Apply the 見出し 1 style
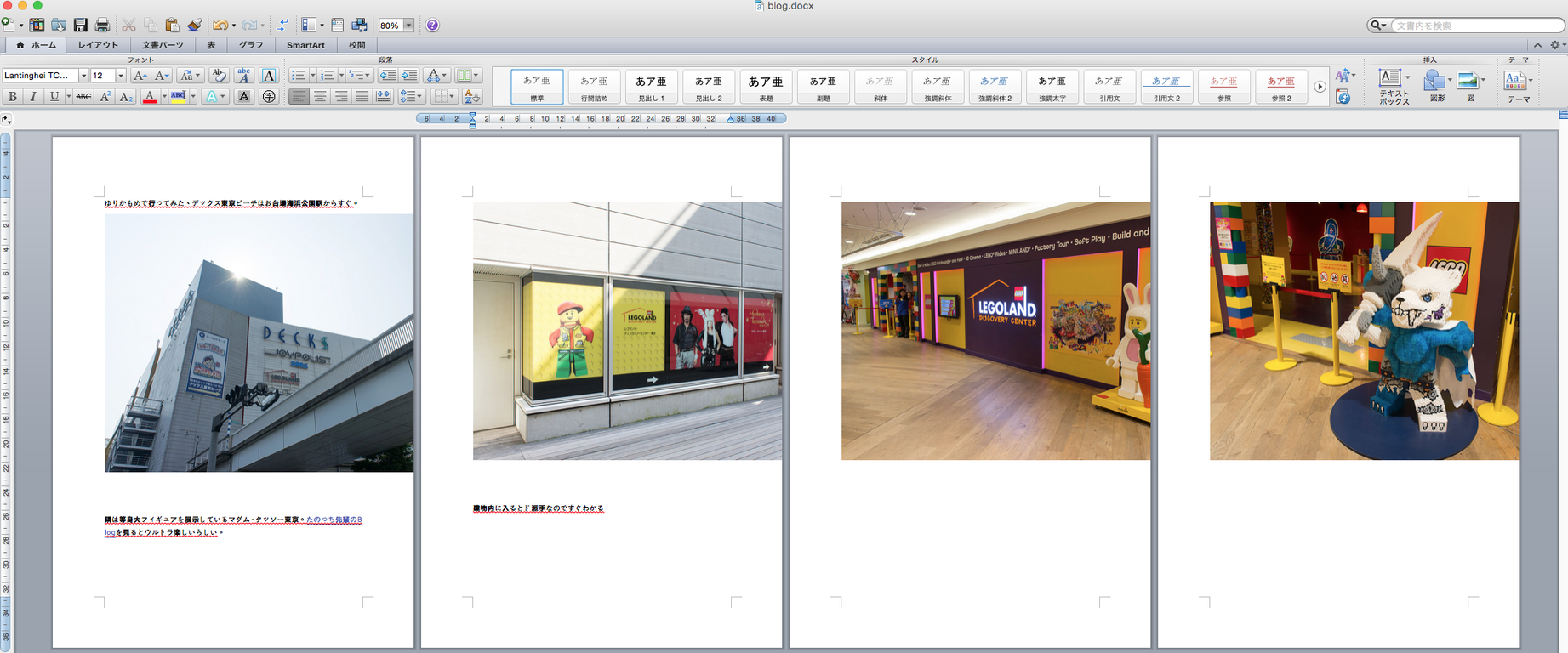The width and height of the screenshot is (1568, 653). coord(652,87)
